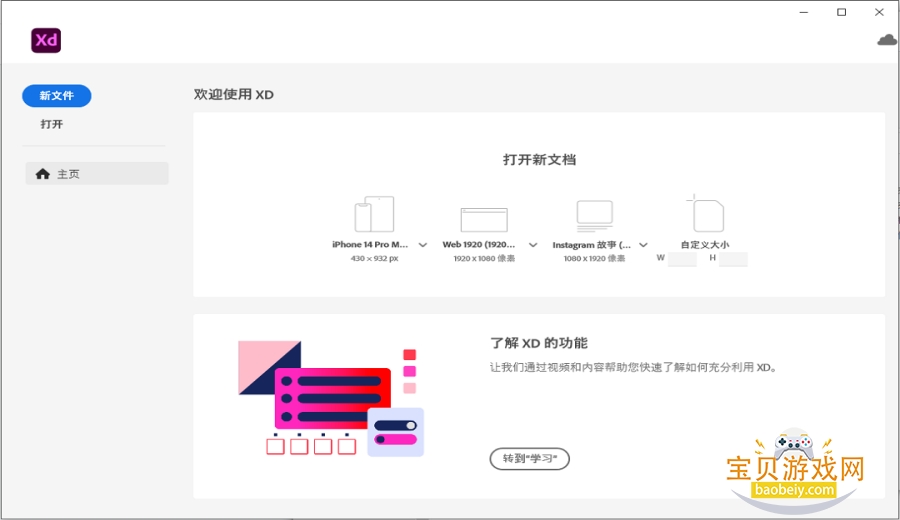This screenshot has width=900, height=520.
Task: Click the Web 1920 (1920... label
Action: coord(479,245)
